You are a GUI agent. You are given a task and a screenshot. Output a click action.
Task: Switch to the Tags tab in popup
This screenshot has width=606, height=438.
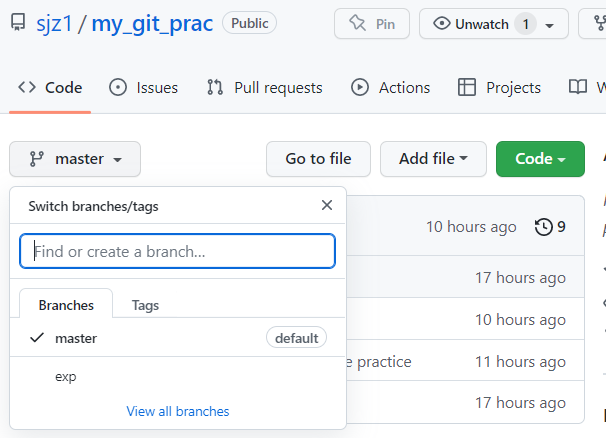145,305
